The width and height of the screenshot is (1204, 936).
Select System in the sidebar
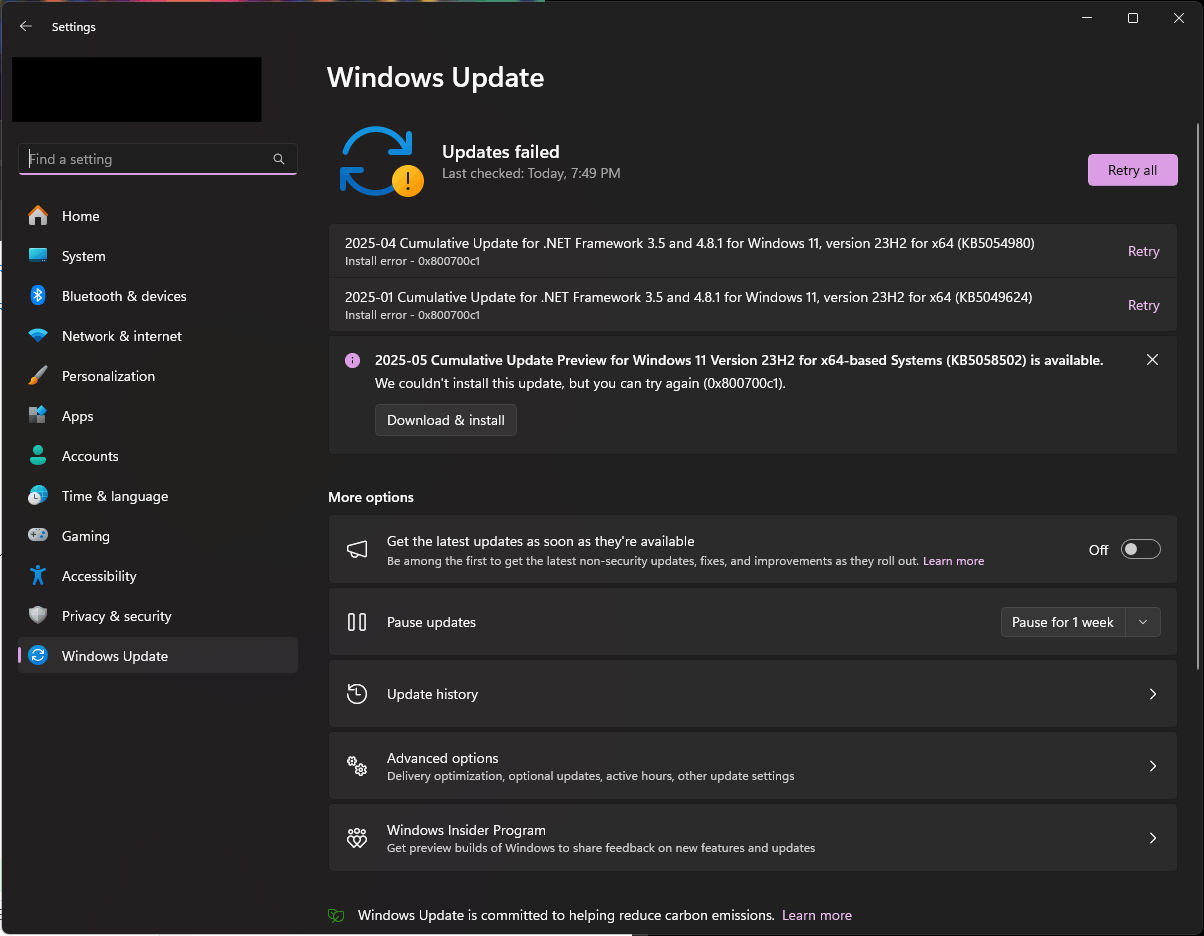[158, 256]
